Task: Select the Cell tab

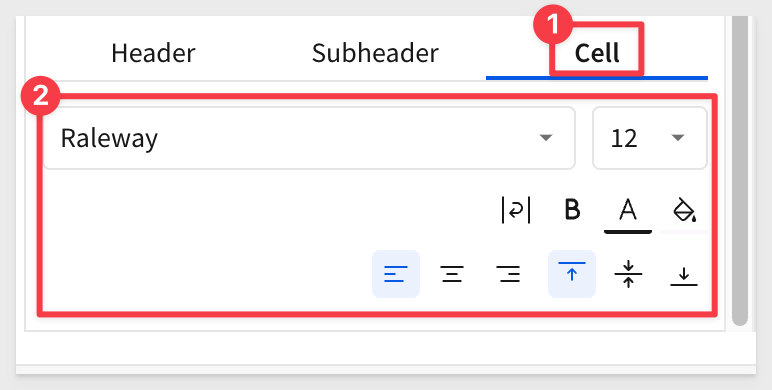Action: [x=597, y=53]
